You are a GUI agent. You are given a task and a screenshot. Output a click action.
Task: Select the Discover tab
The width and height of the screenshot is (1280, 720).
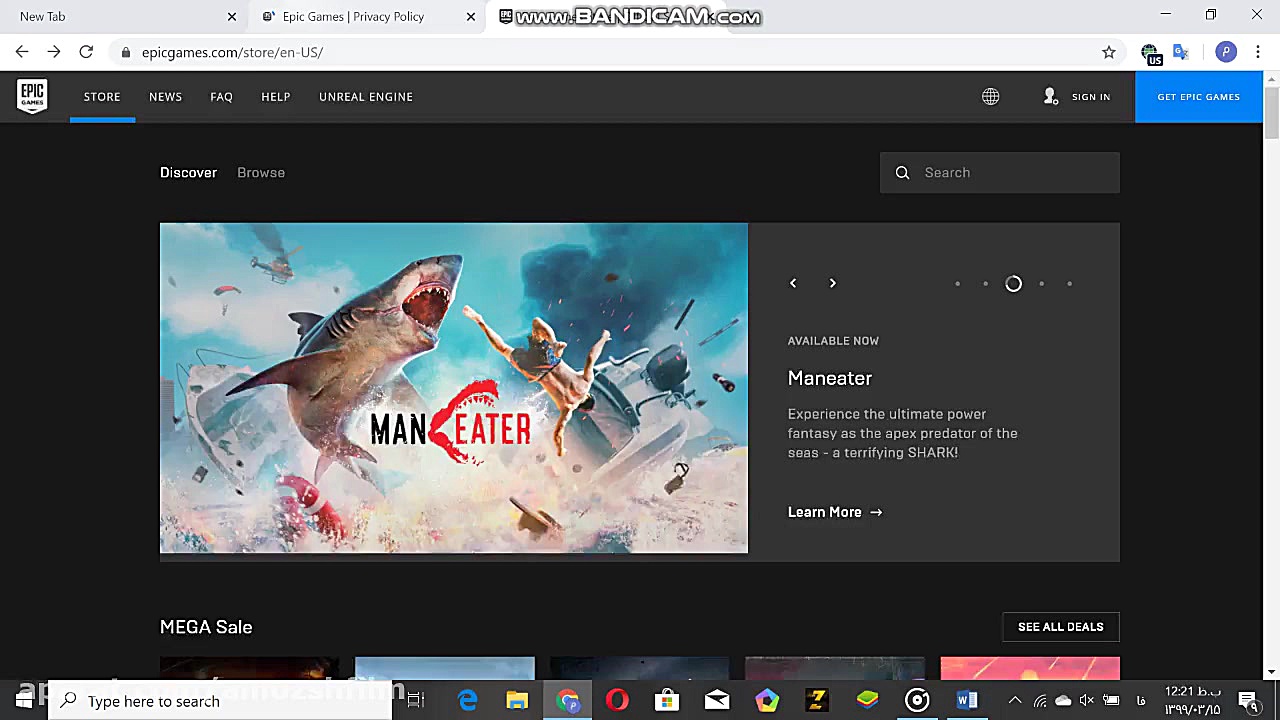tap(188, 173)
